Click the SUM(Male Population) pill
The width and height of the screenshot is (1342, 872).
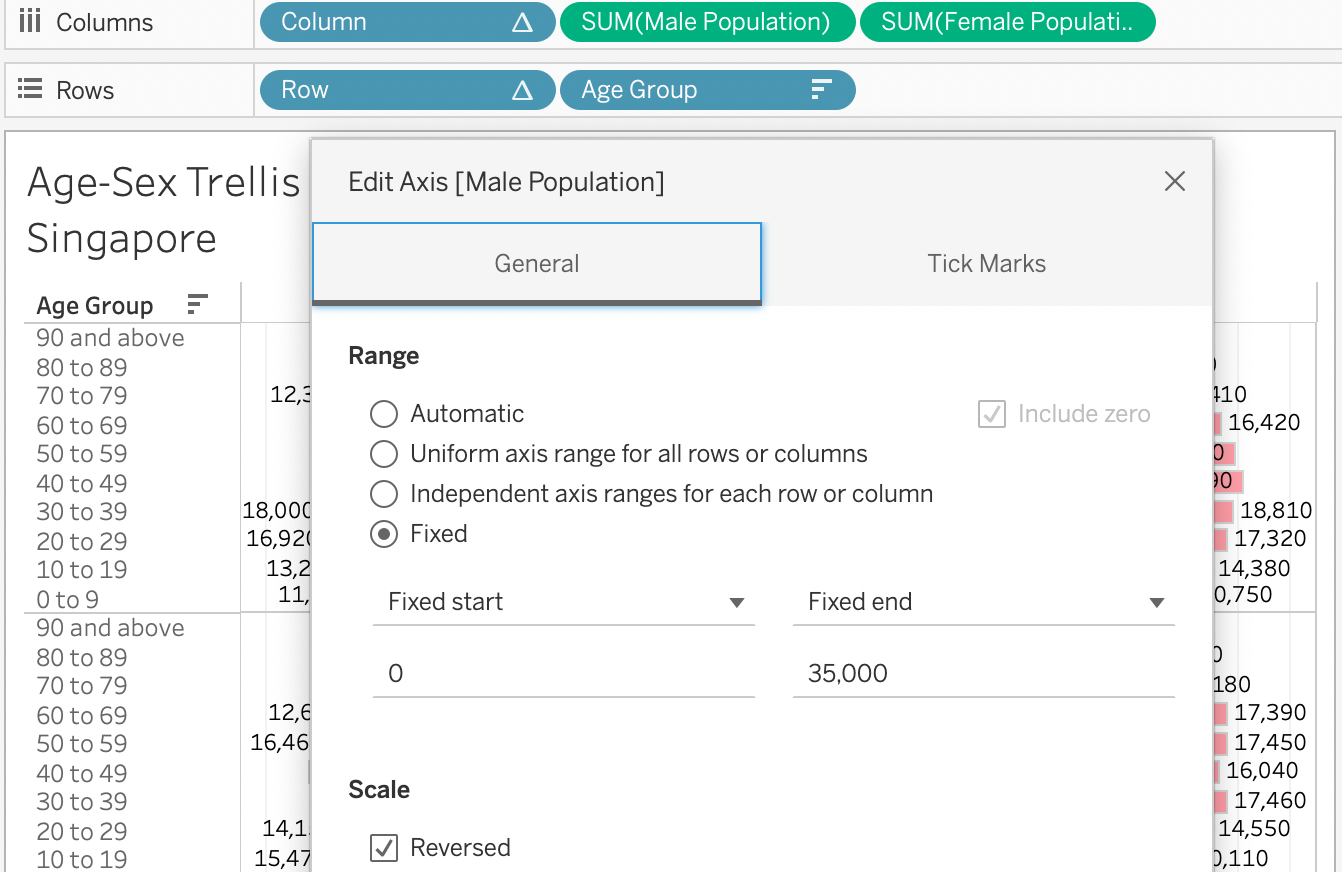pos(706,22)
